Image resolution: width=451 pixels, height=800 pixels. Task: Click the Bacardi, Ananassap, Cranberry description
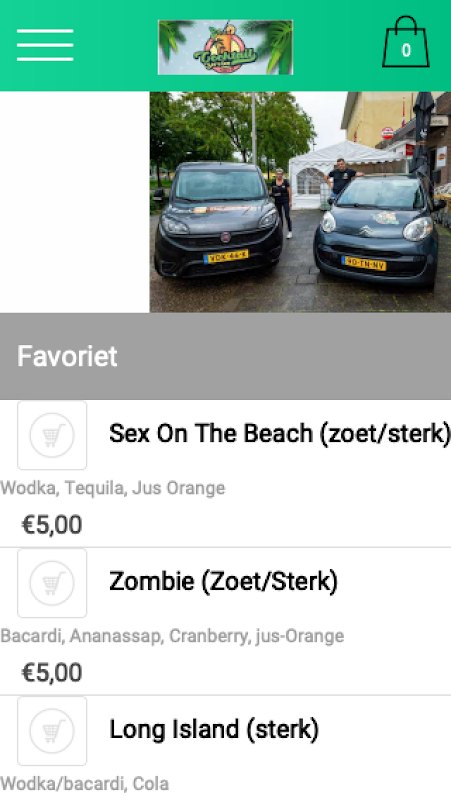pyautogui.click(x=172, y=636)
